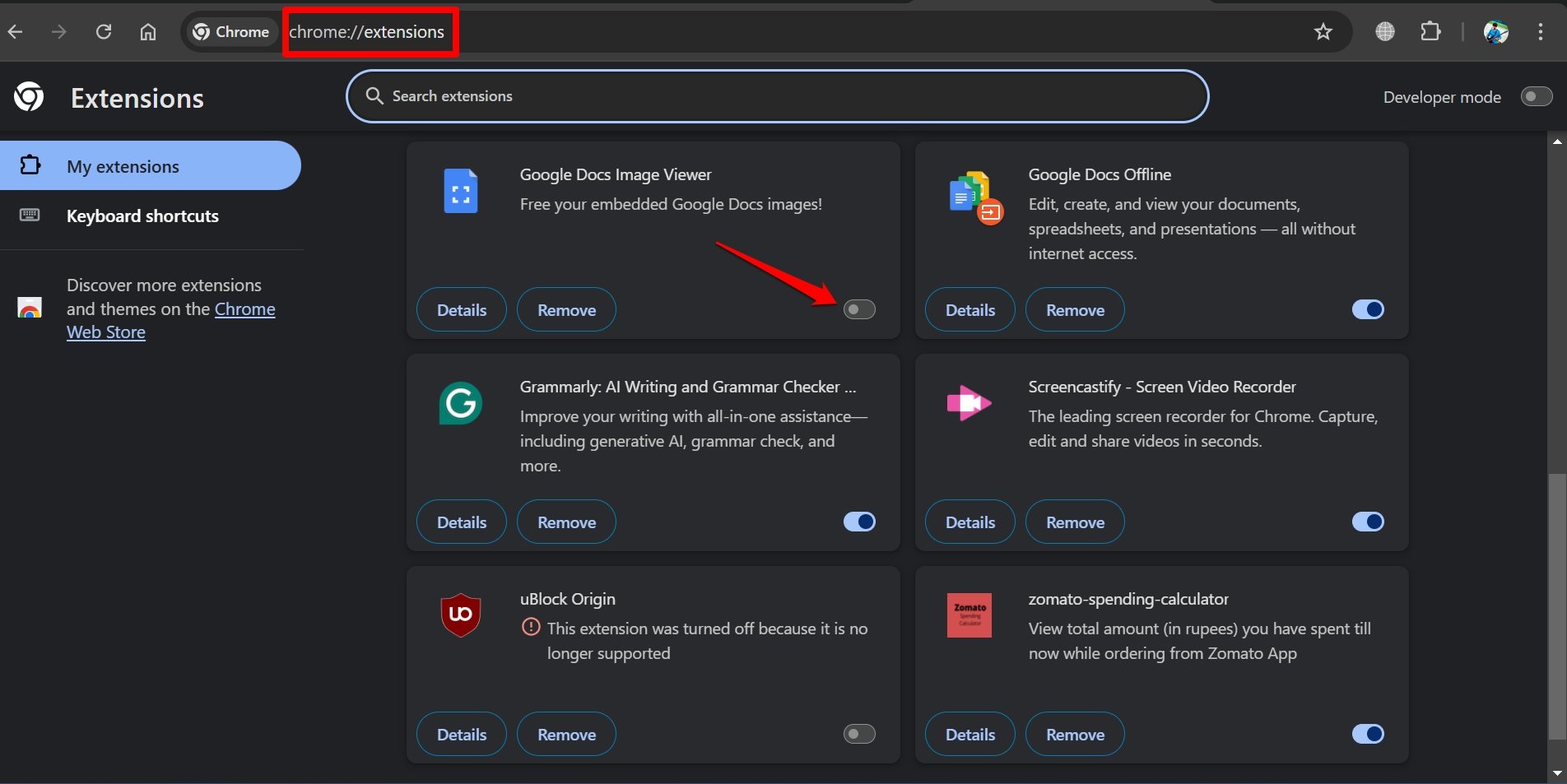Turn on Developer mode toggle
This screenshot has width=1567, height=784.
click(x=1536, y=97)
